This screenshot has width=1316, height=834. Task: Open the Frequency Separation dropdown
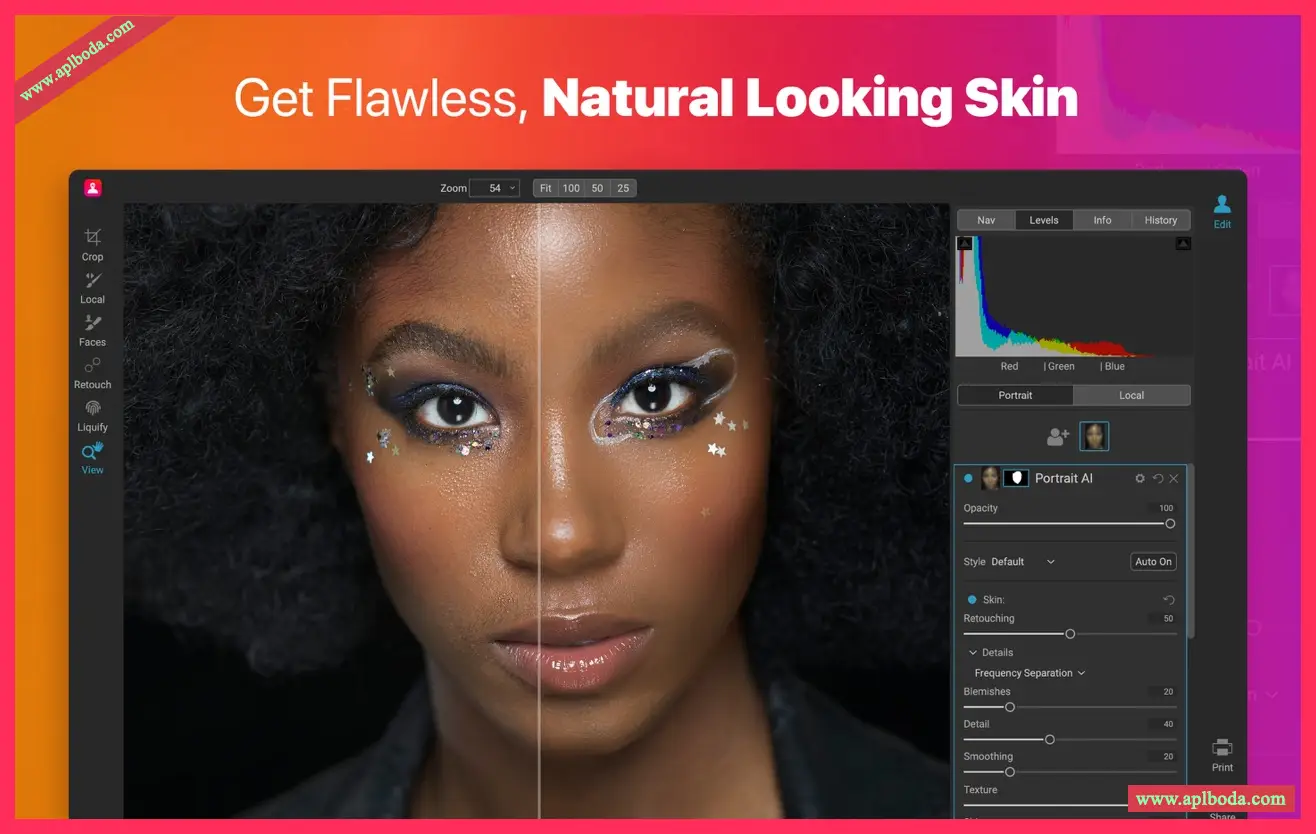click(1029, 673)
